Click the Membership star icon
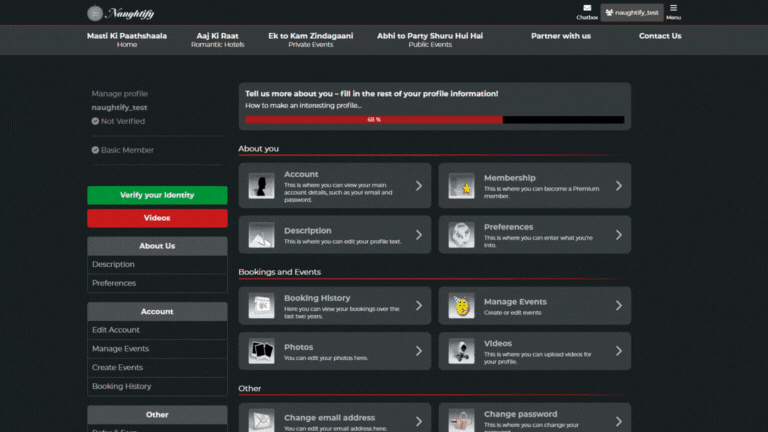The height and width of the screenshot is (432, 768). point(461,186)
